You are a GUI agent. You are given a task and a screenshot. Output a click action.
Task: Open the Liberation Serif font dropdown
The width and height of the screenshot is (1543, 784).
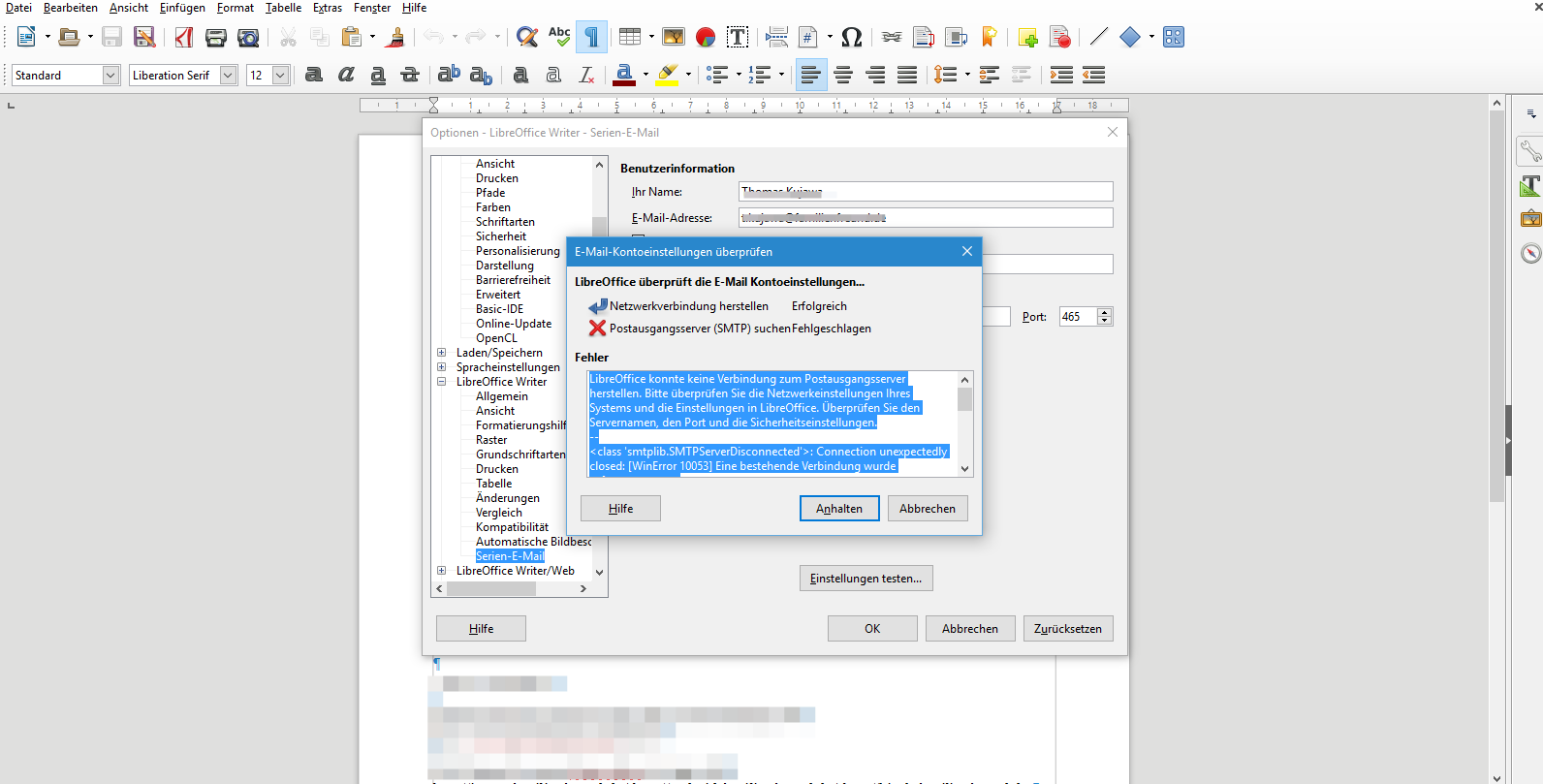[x=229, y=75]
